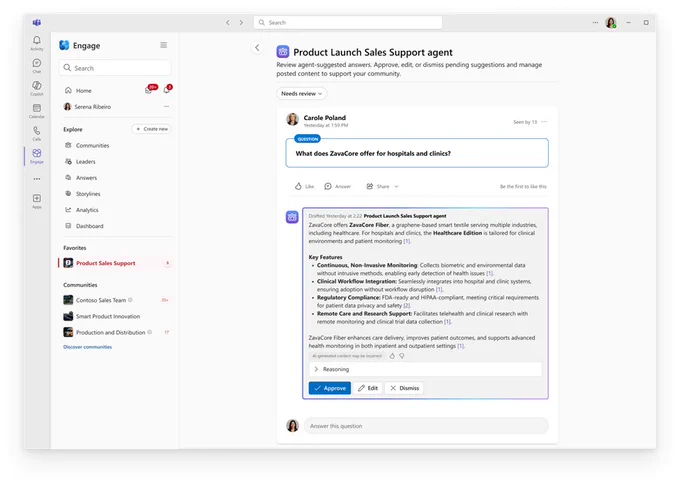Open Chat in the Teams rail
The width and height of the screenshot is (680, 483).
point(37,65)
